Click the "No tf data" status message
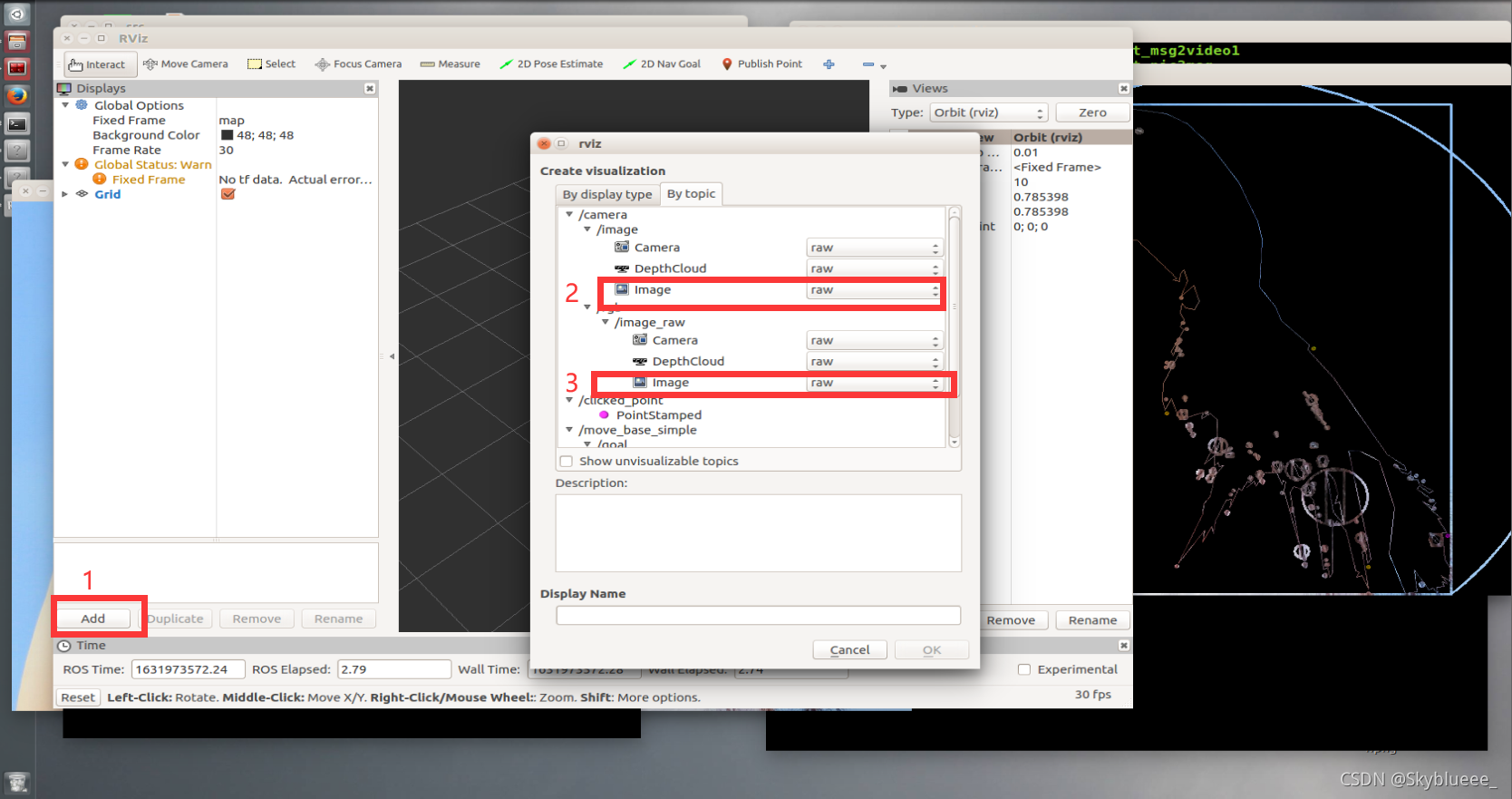Viewport: 1512px width, 799px height. [x=296, y=180]
